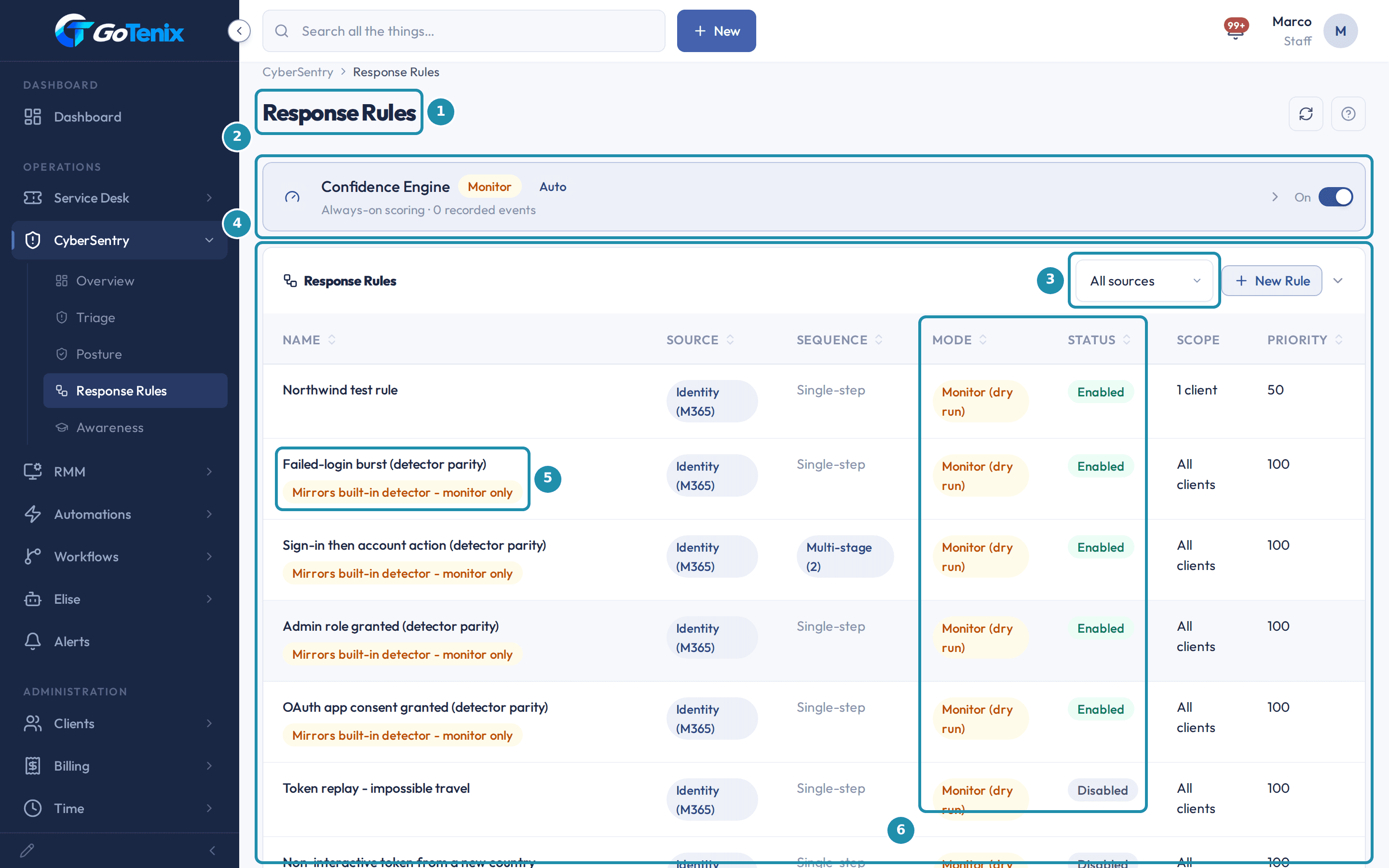The height and width of the screenshot is (868, 1389).
Task: Click the CyberSentry shield icon
Action: (33, 240)
